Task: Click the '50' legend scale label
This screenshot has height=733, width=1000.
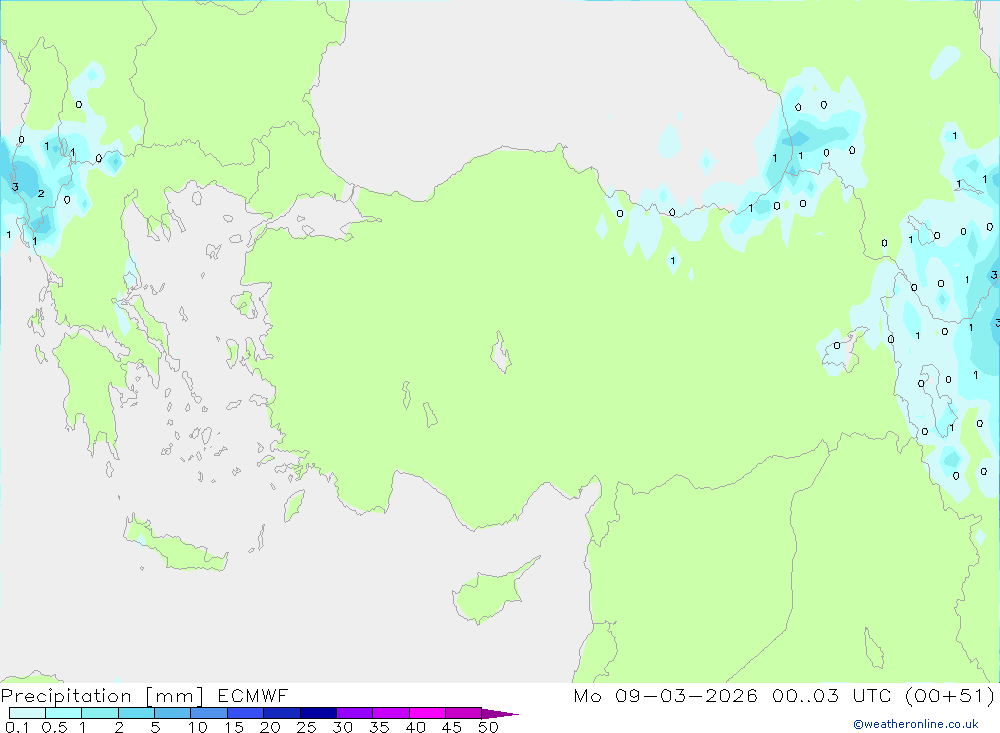Action: [489, 727]
